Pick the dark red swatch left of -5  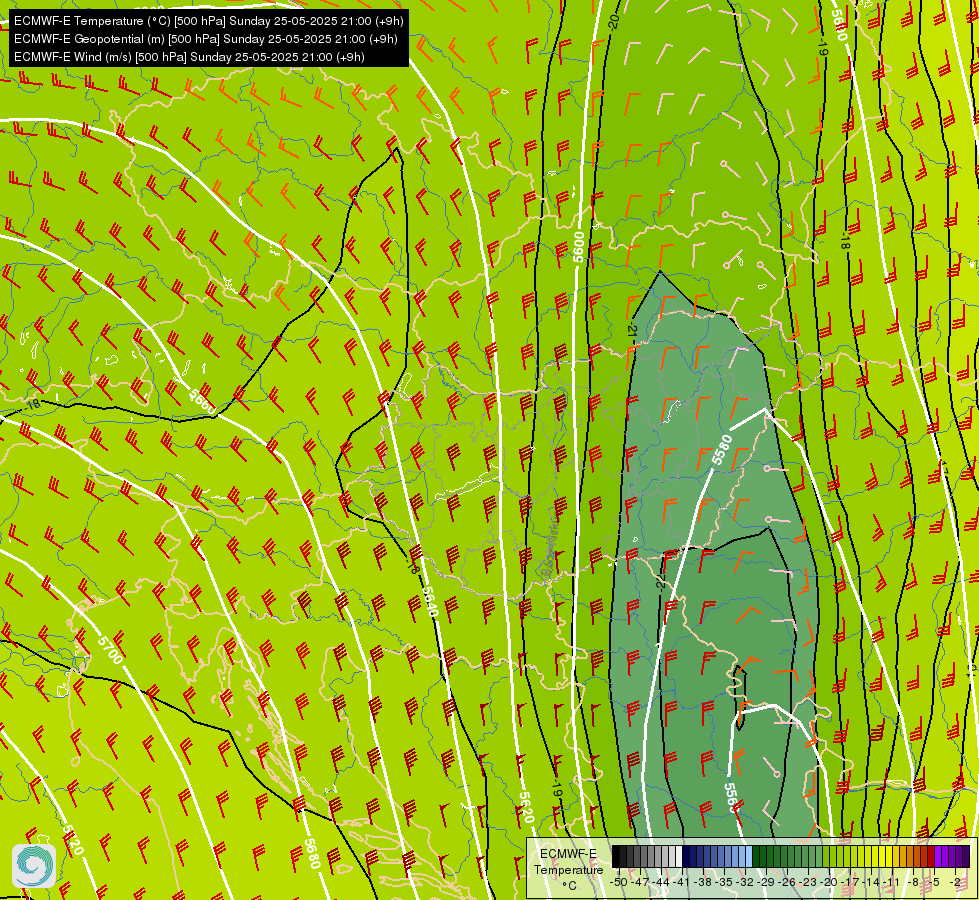(x=931, y=856)
